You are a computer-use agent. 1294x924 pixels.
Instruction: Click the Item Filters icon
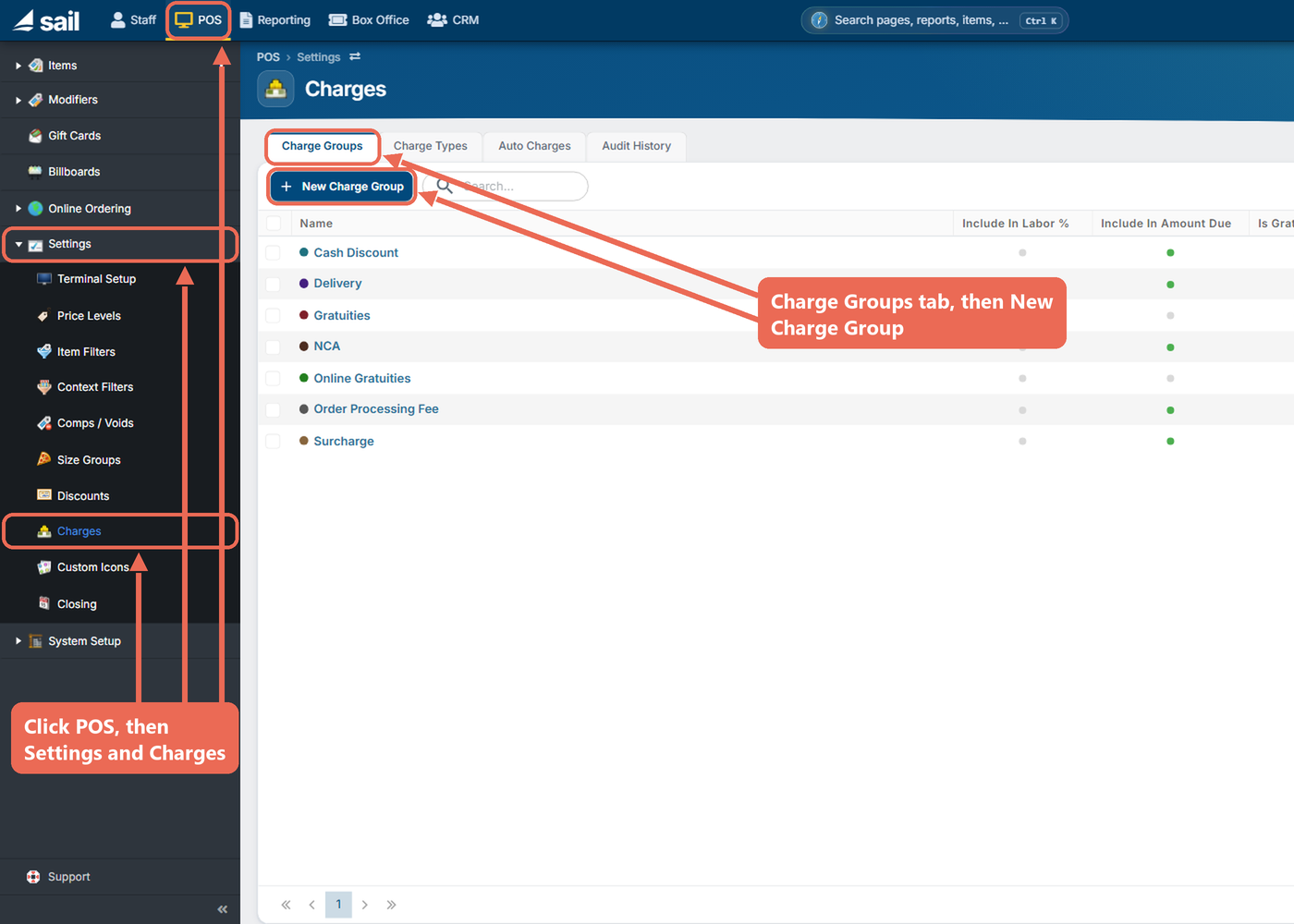tap(44, 352)
